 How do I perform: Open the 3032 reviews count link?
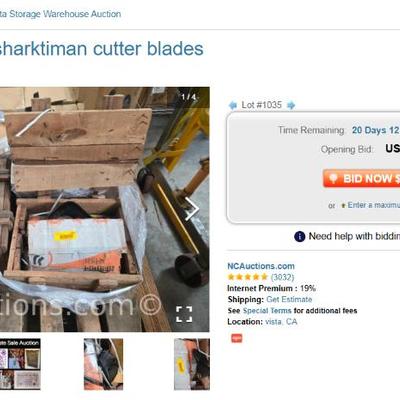click(282, 277)
